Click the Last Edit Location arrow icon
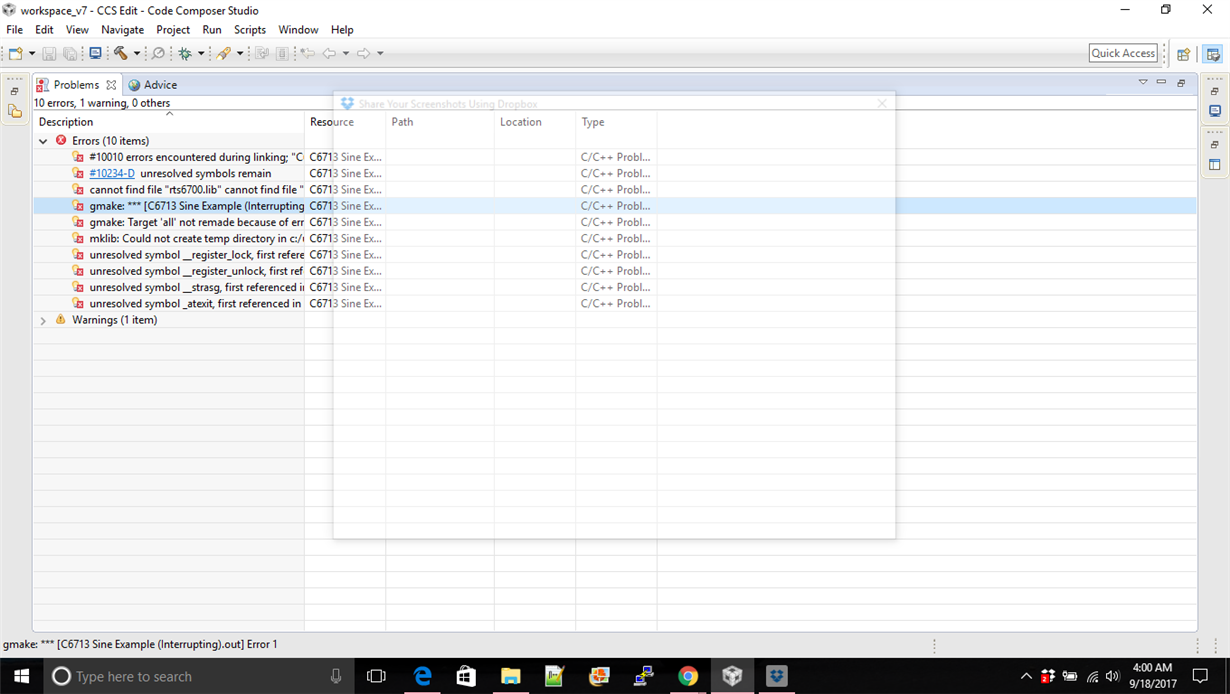The image size is (1230, 694). coord(308,53)
